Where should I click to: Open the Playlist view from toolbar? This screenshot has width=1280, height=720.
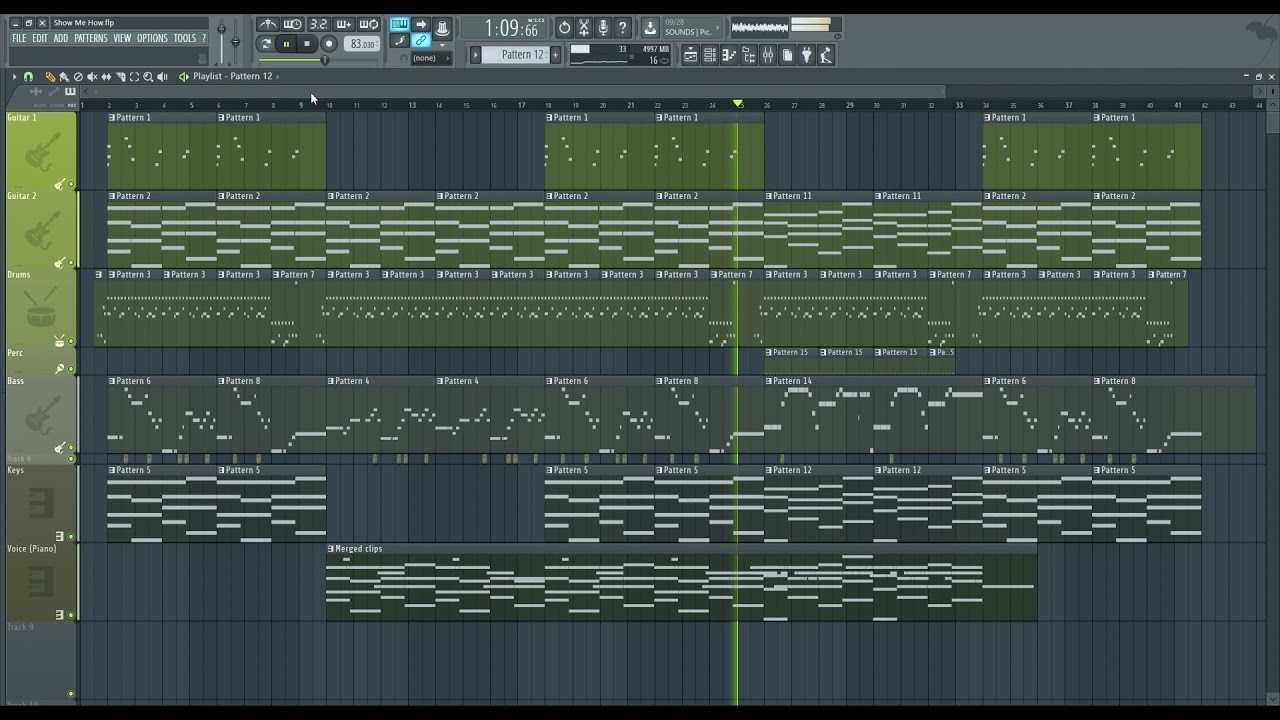tap(691, 55)
